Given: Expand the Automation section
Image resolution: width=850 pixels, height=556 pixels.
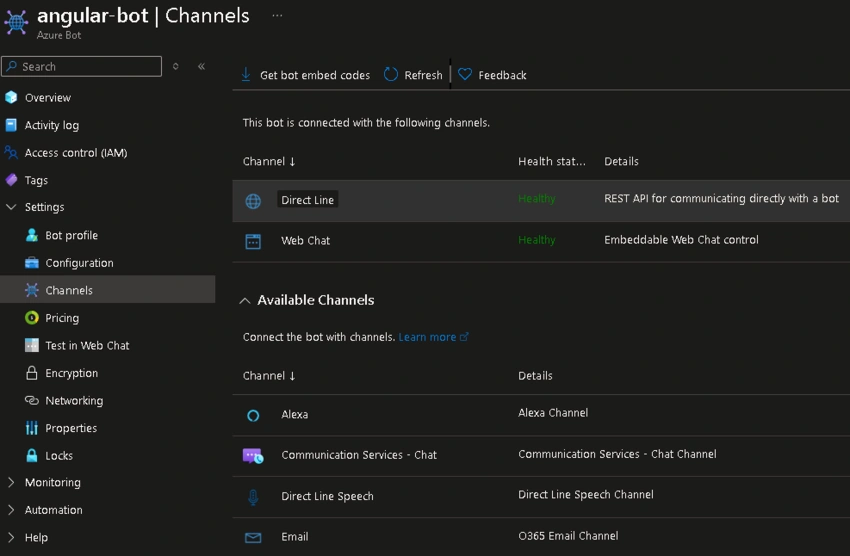Looking at the screenshot, I should (x=11, y=510).
